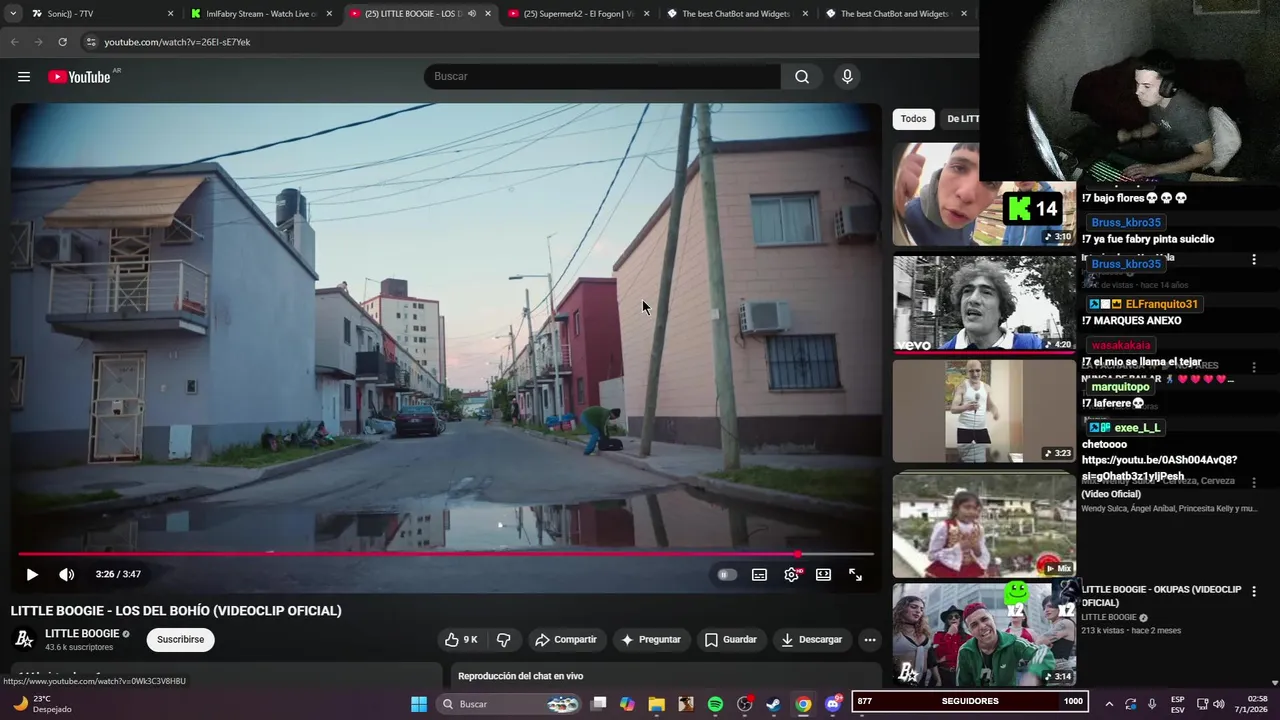Save the video with the Guardar button

tap(731, 640)
